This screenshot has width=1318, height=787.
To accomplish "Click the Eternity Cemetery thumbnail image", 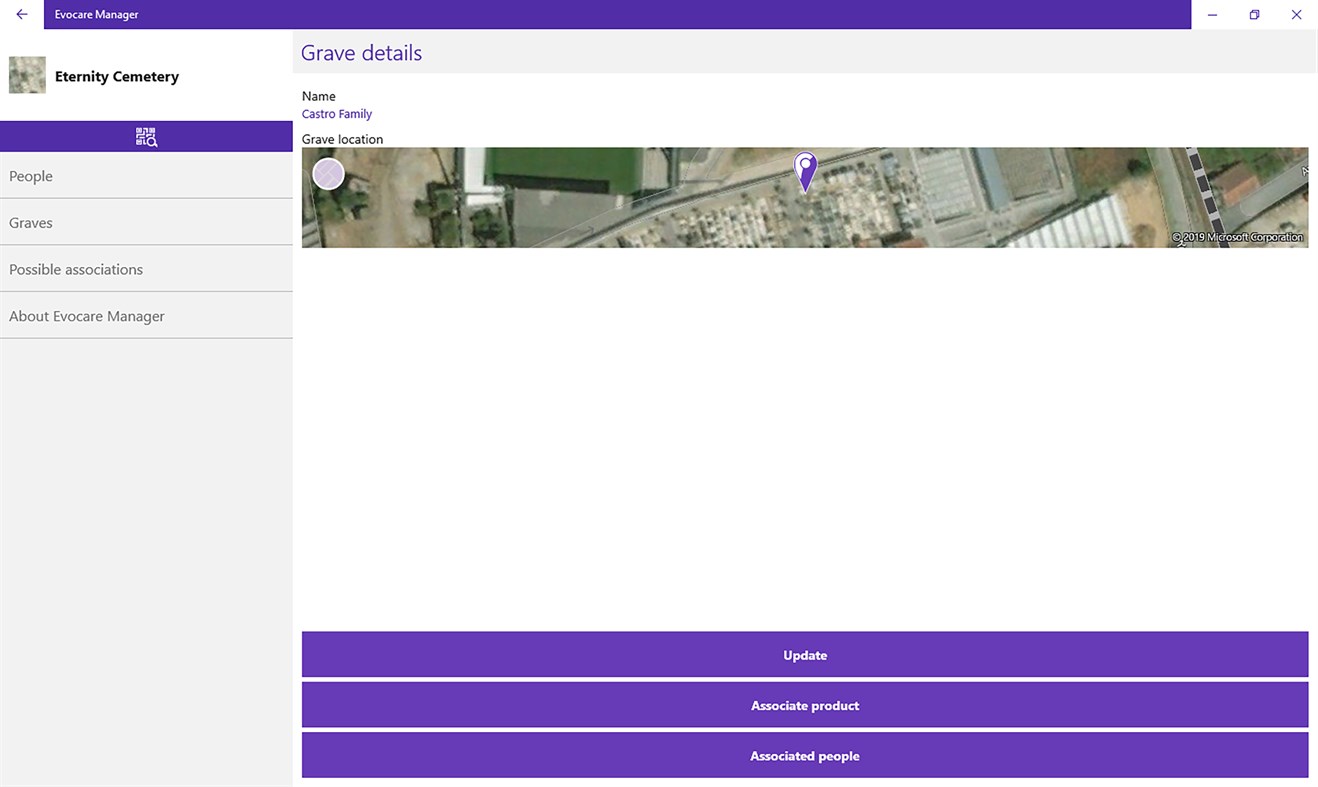I will point(27,74).
